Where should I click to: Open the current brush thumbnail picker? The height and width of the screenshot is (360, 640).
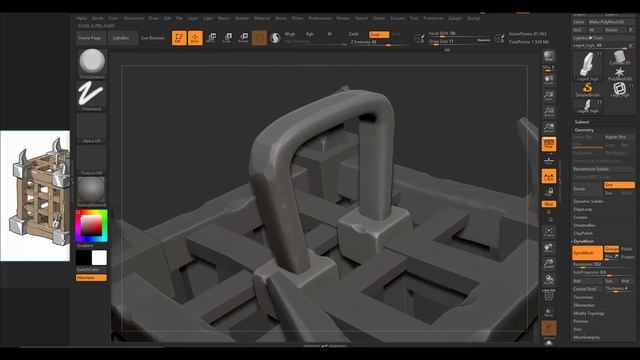92,63
